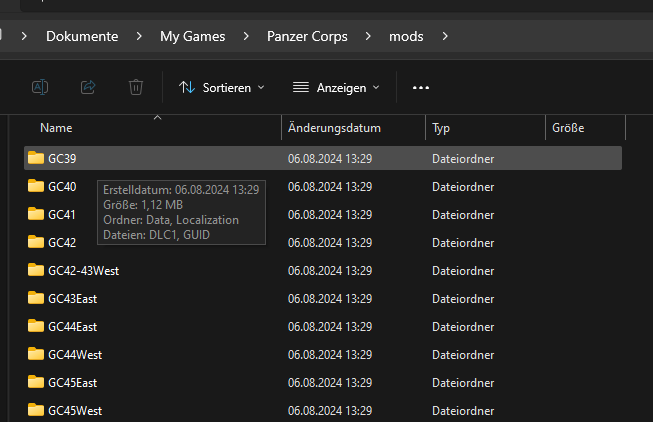Click Dateiordner type in GC45East row
The image size is (653, 422).
(x=463, y=382)
